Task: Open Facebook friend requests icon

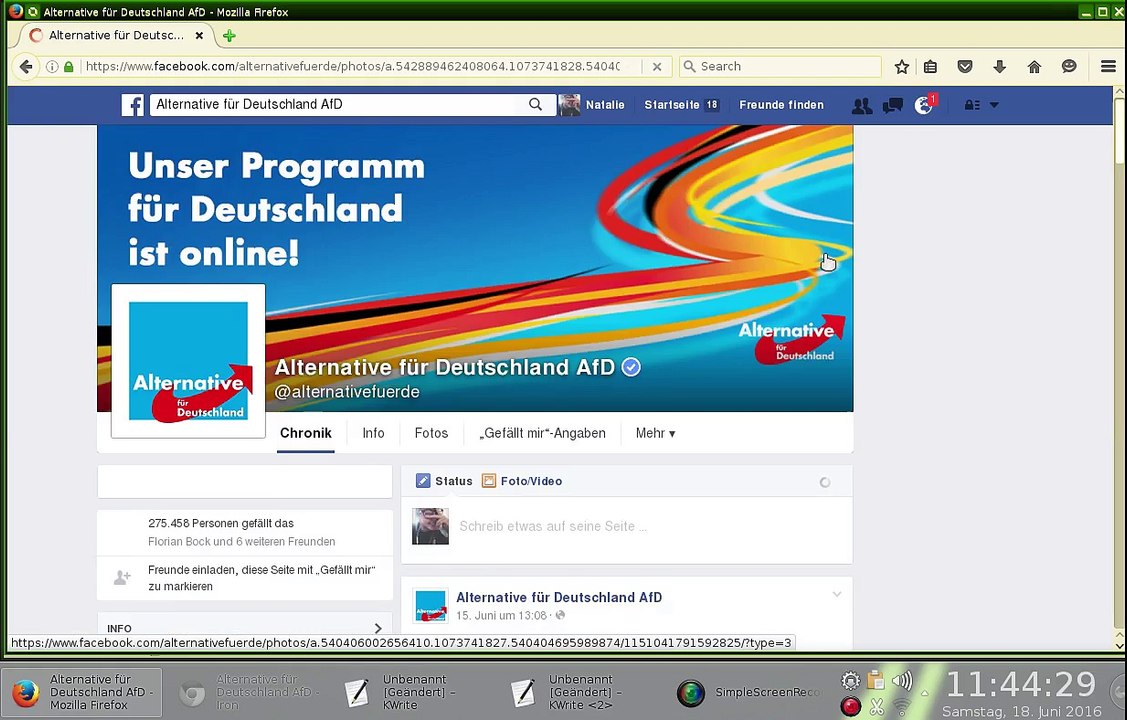Action: point(862,106)
